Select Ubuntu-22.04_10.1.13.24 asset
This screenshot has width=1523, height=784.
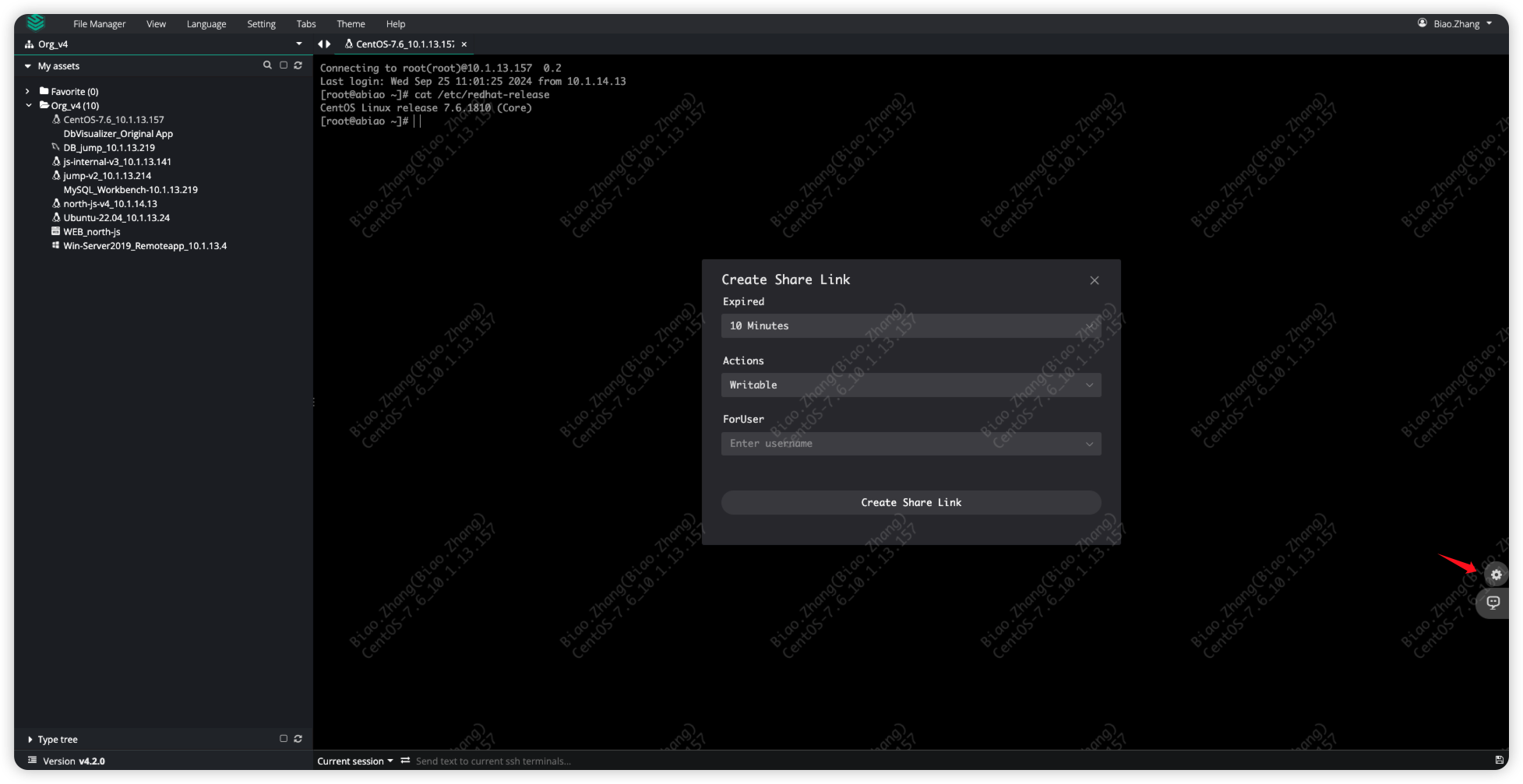coord(117,218)
